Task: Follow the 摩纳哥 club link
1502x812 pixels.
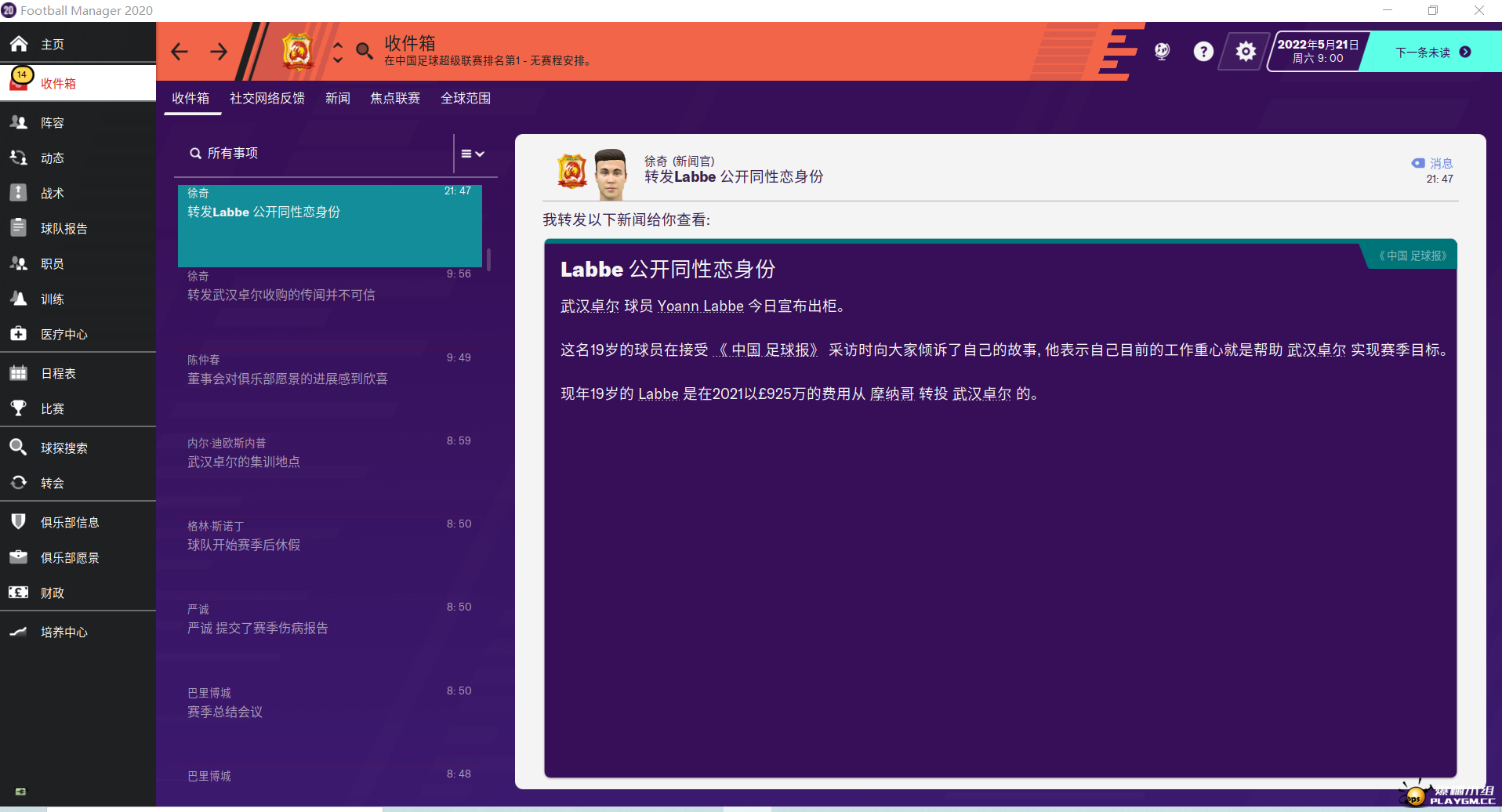Action: pos(892,393)
